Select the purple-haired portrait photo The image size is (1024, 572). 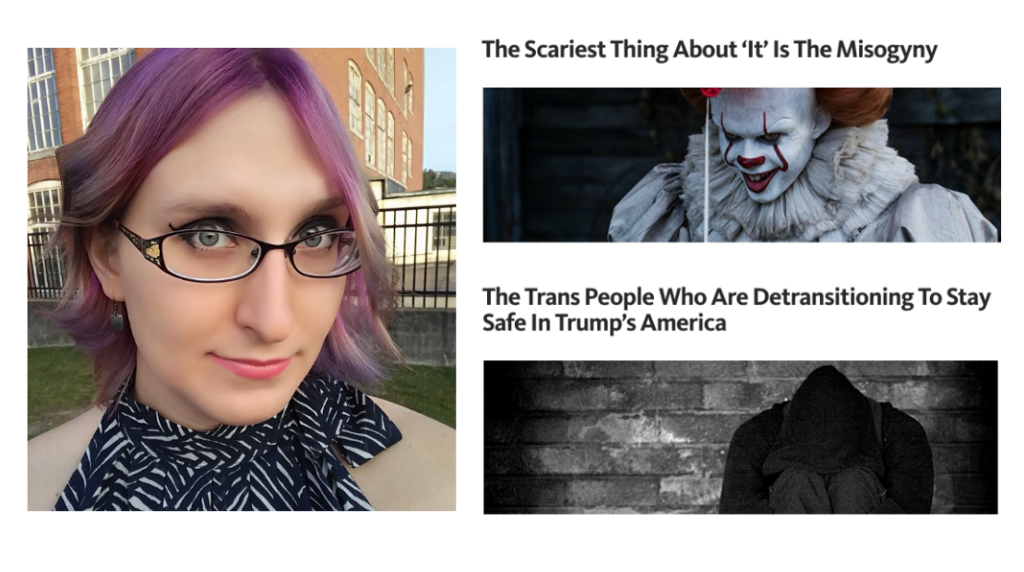click(x=242, y=279)
